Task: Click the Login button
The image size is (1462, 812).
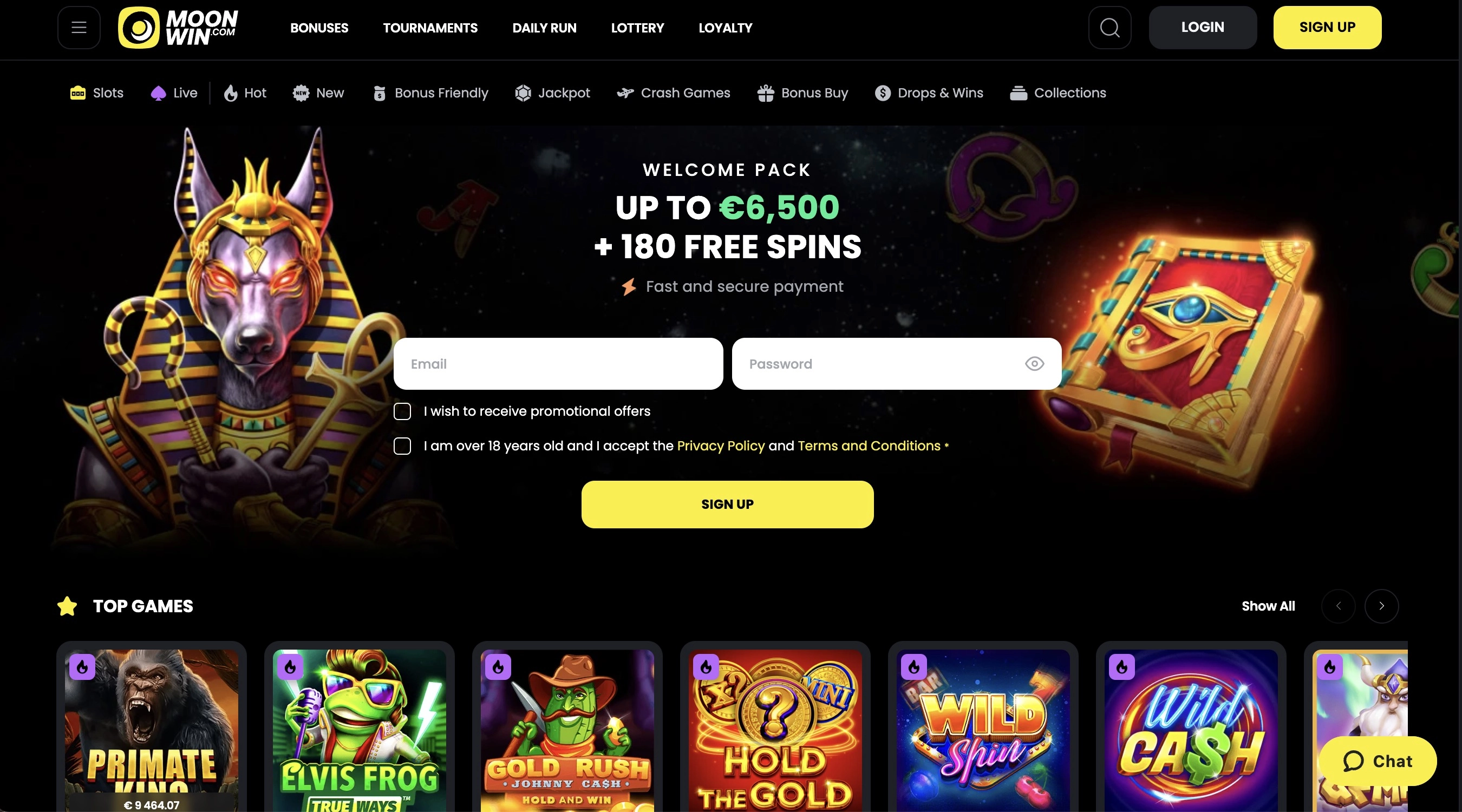Action: [1203, 27]
